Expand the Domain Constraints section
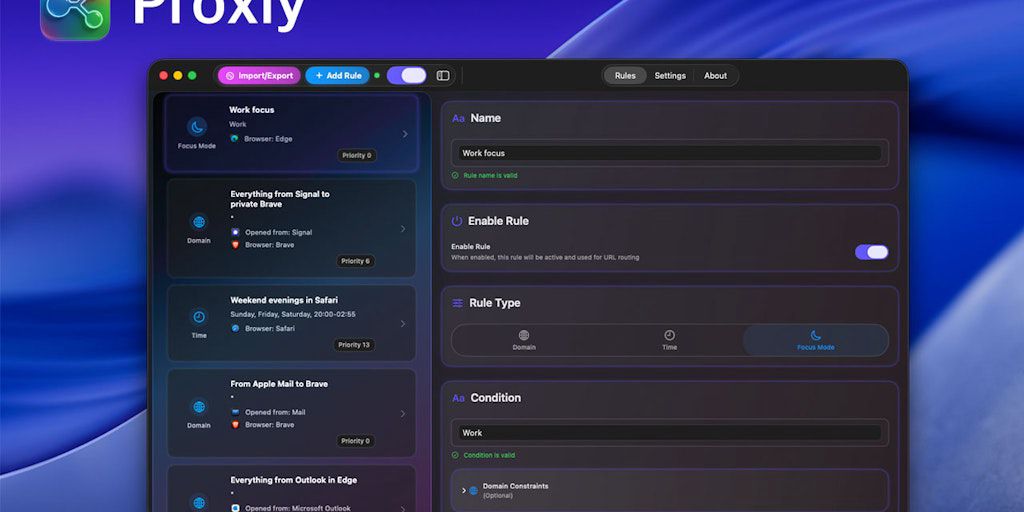This screenshot has height=512, width=1024. [x=464, y=490]
